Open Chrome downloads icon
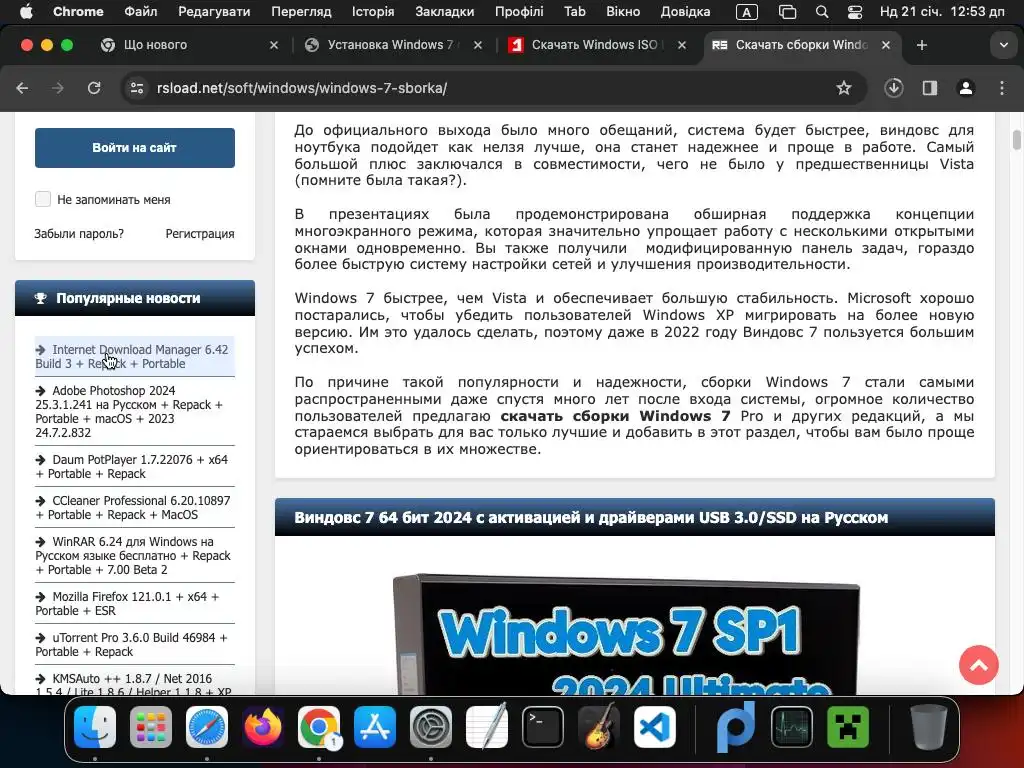This screenshot has height=768, width=1024. (x=893, y=88)
